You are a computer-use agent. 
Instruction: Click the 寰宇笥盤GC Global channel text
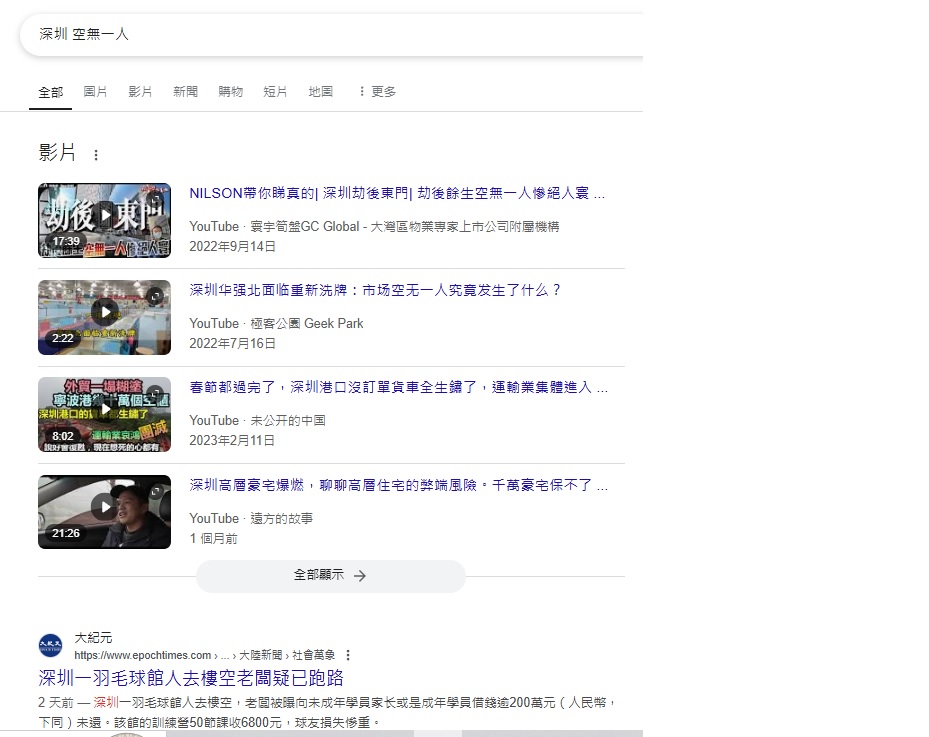pos(405,226)
